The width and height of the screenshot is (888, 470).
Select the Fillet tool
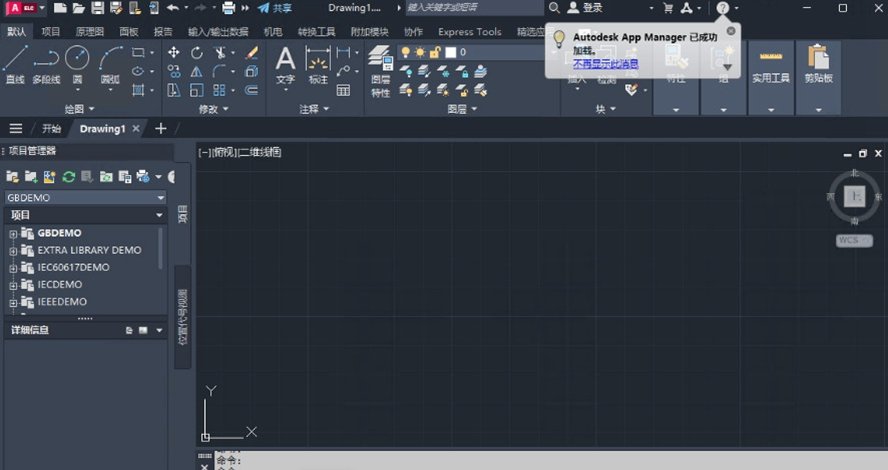coord(219,71)
